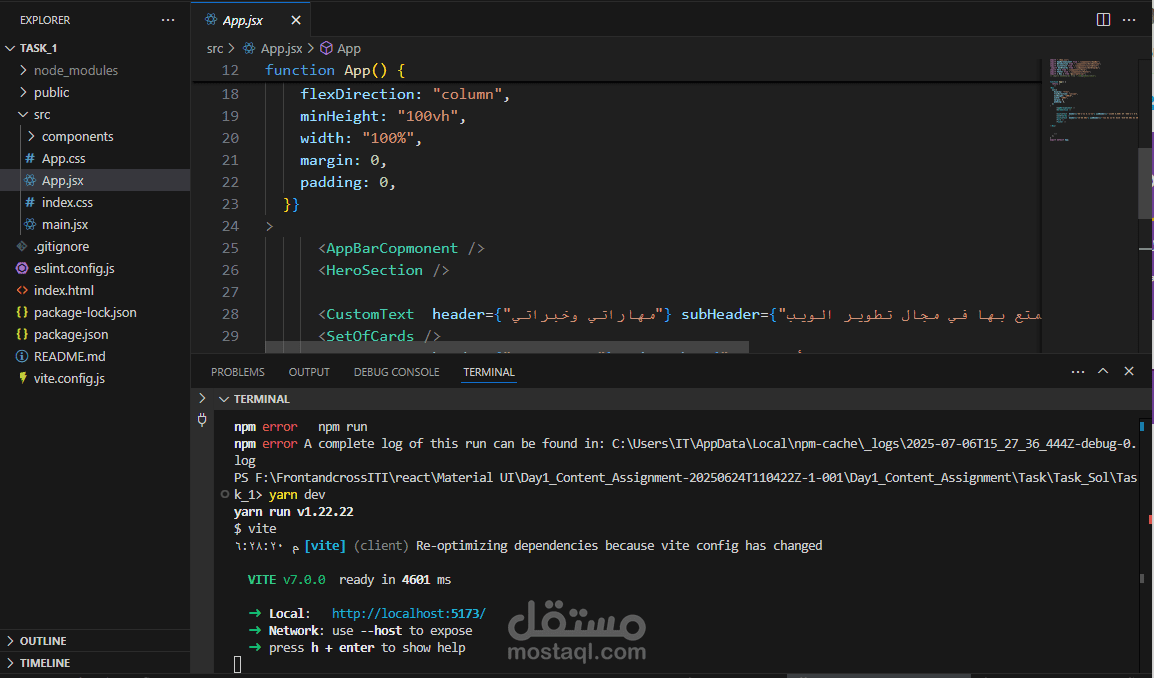
Task: Click package.json braces icon
Action: click(22, 334)
